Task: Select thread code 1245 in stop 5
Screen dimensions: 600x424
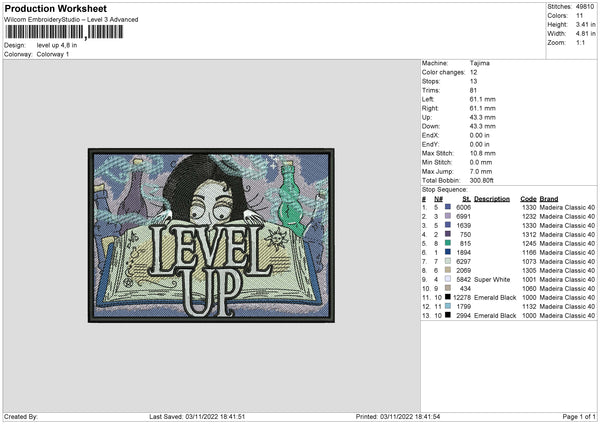Action: pyautogui.click(x=529, y=243)
